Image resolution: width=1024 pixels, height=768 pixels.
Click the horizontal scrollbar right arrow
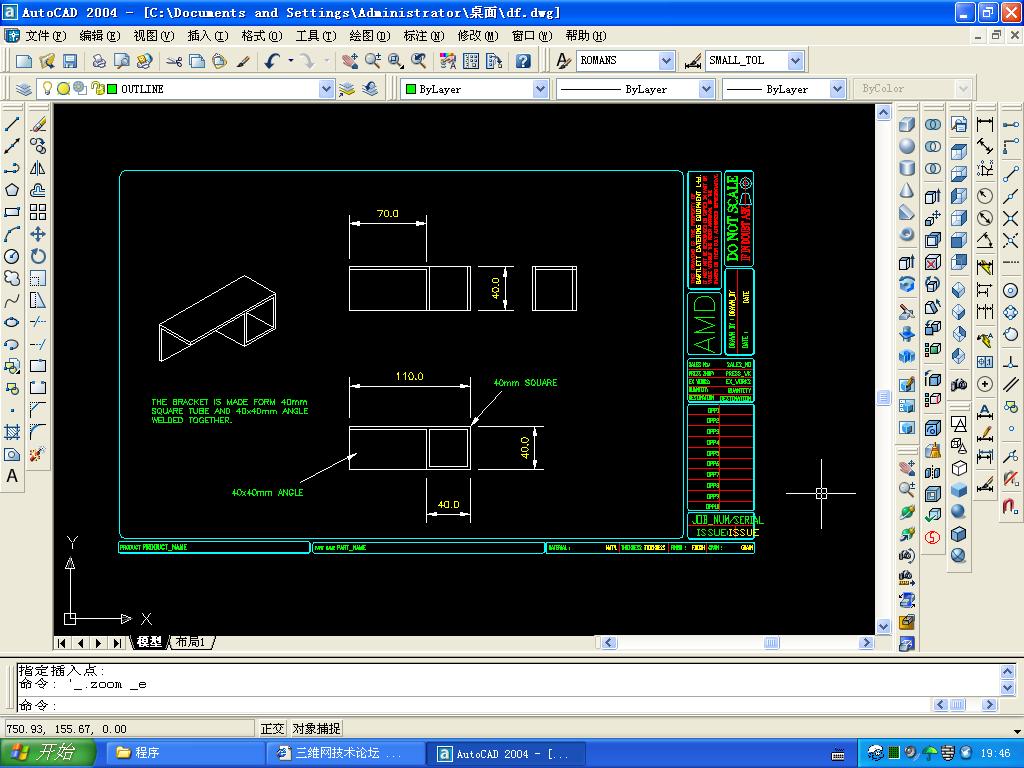pyautogui.click(x=867, y=643)
